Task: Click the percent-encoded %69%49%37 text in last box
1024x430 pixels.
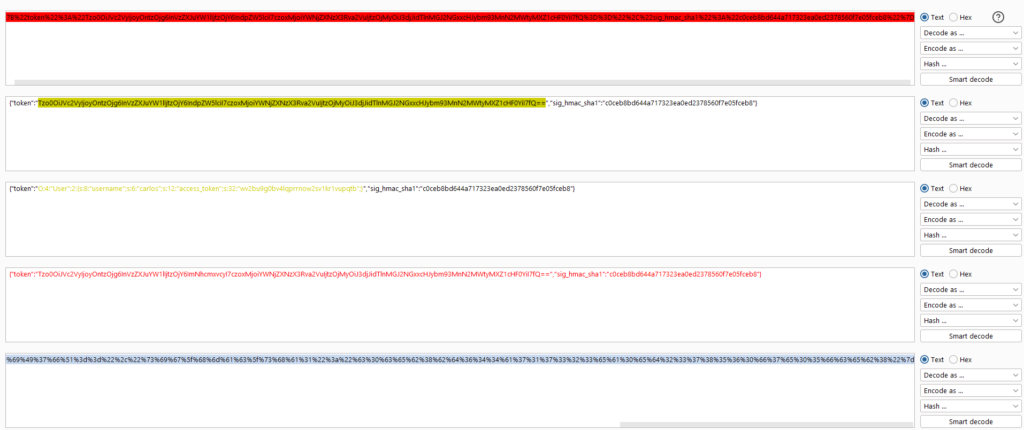Action: click(460, 359)
